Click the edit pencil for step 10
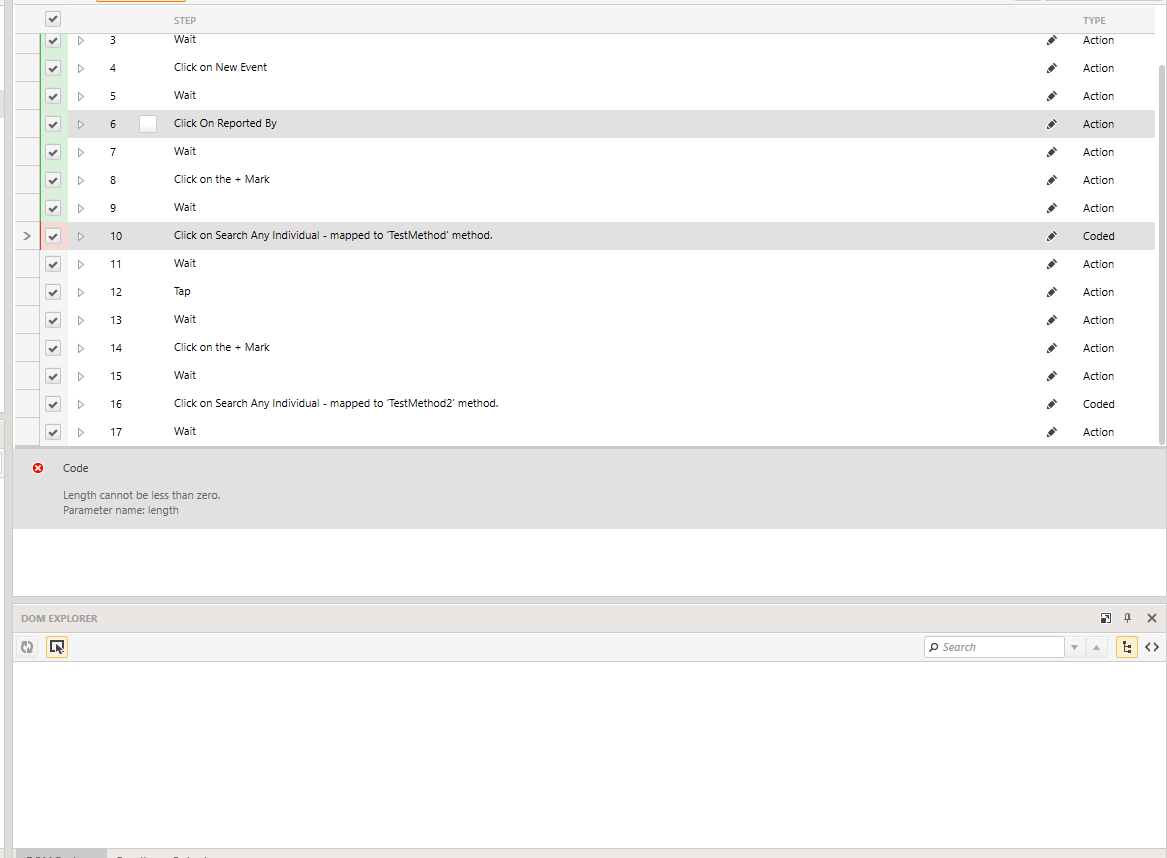 tap(1051, 236)
